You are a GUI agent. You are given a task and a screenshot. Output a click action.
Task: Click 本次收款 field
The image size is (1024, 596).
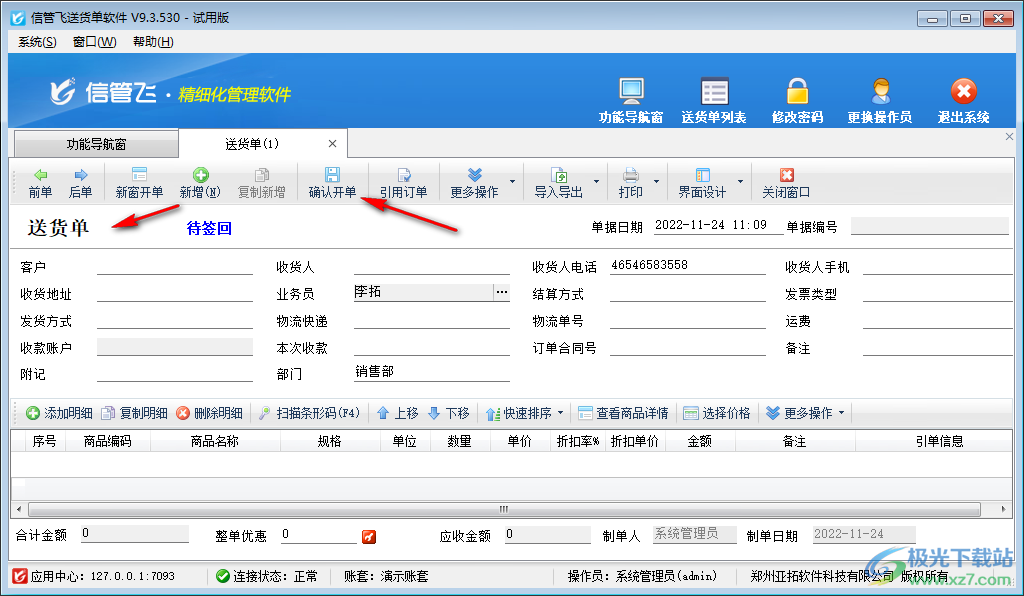pyautogui.click(x=432, y=347)
